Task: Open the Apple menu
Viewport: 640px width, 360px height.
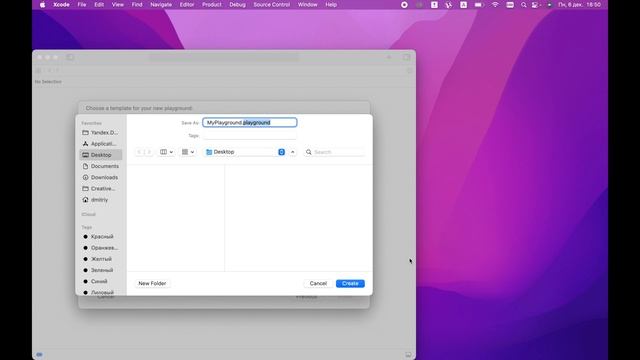Action: [42, 5]
